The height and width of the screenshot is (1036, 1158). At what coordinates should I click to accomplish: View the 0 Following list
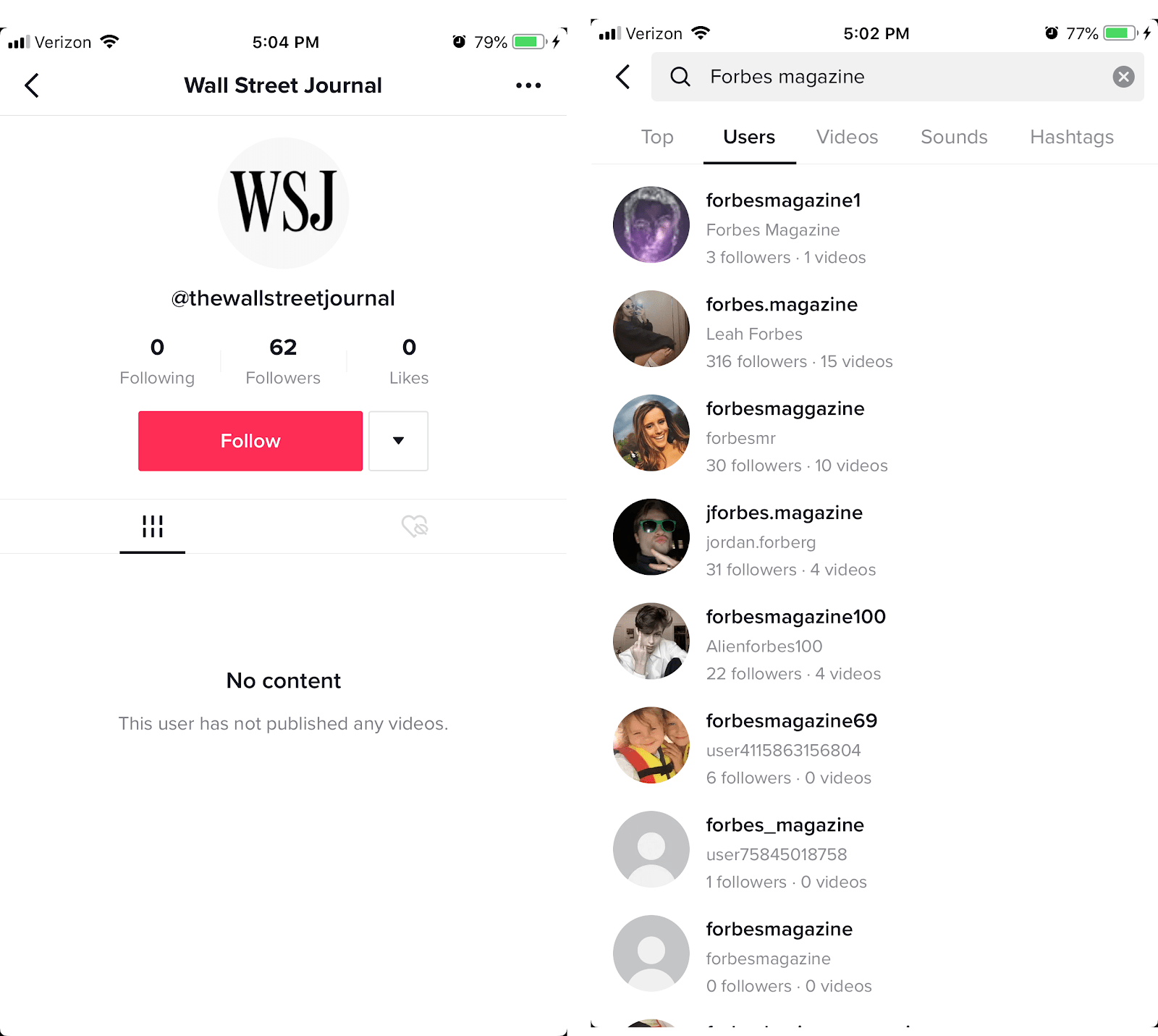point(157,361)
